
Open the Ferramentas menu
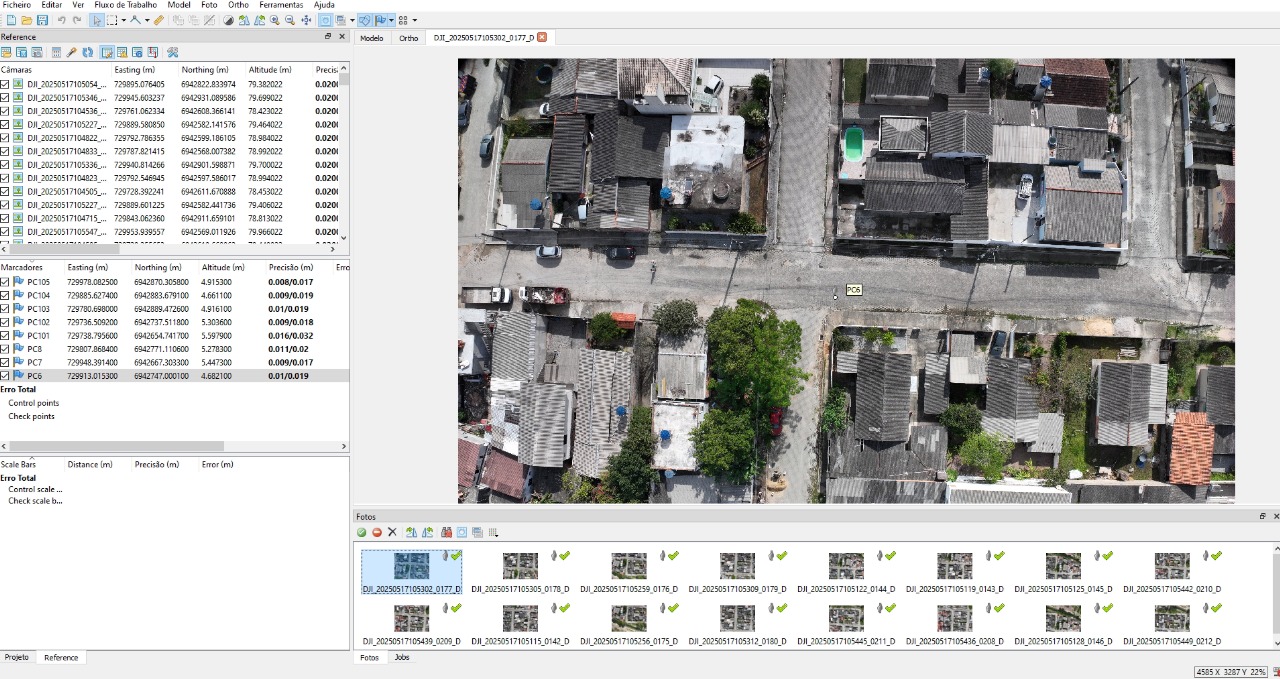coord(281,5)
